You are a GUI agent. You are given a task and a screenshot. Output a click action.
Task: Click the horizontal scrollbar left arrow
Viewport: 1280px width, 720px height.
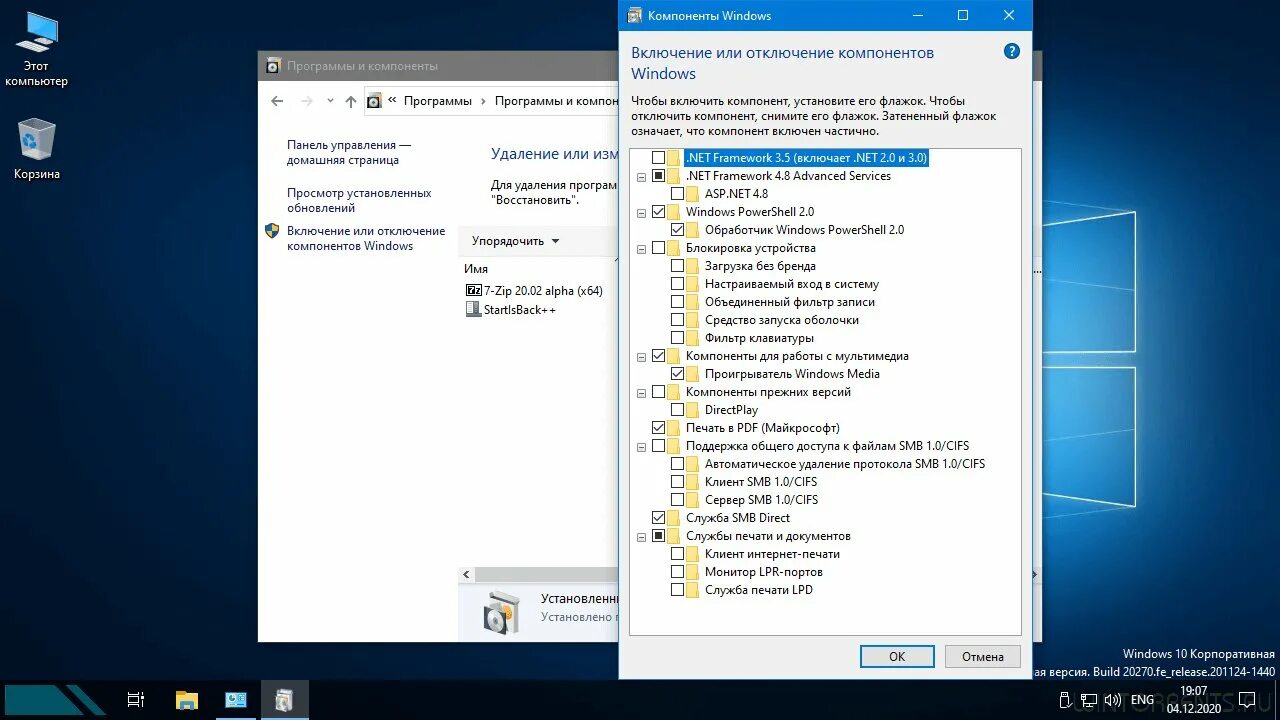pyautogui.click(x=466, y=574)
